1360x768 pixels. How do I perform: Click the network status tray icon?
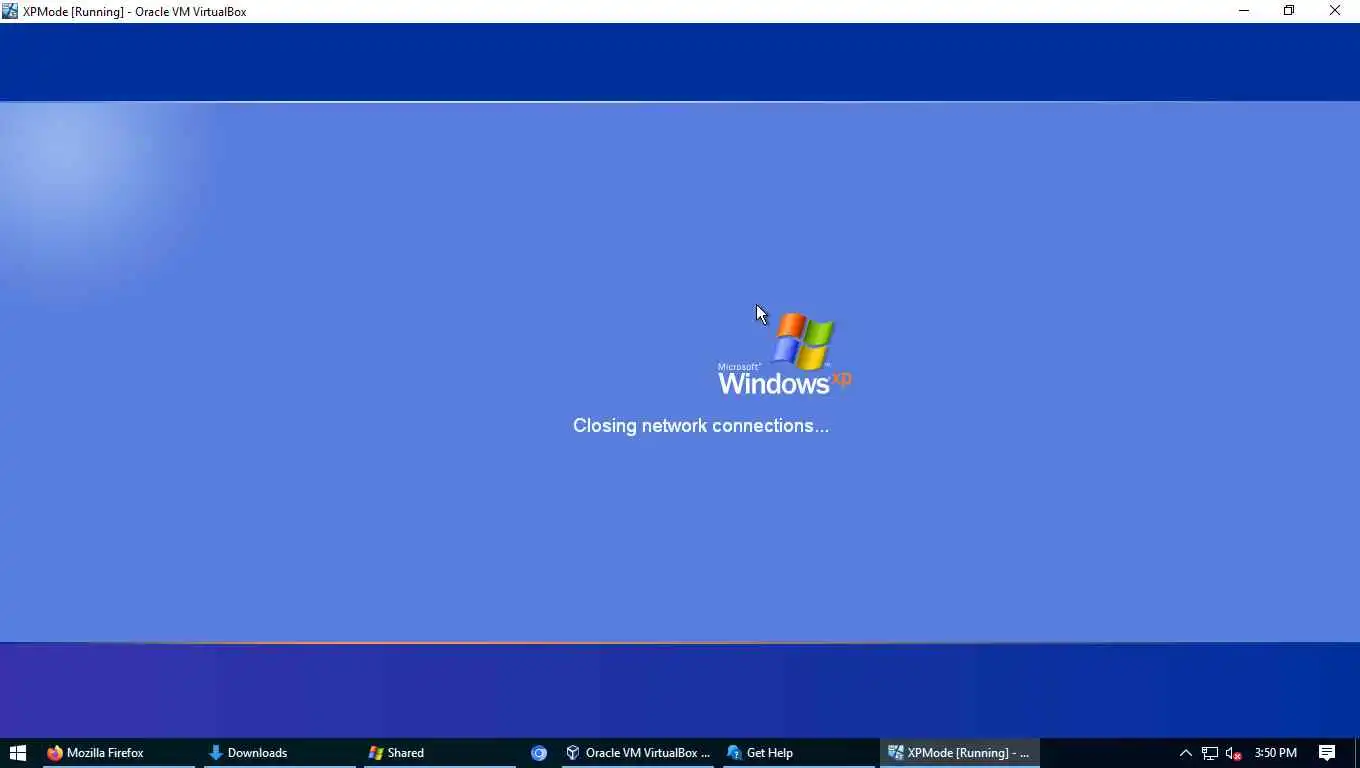click(x=1210, y=753)
